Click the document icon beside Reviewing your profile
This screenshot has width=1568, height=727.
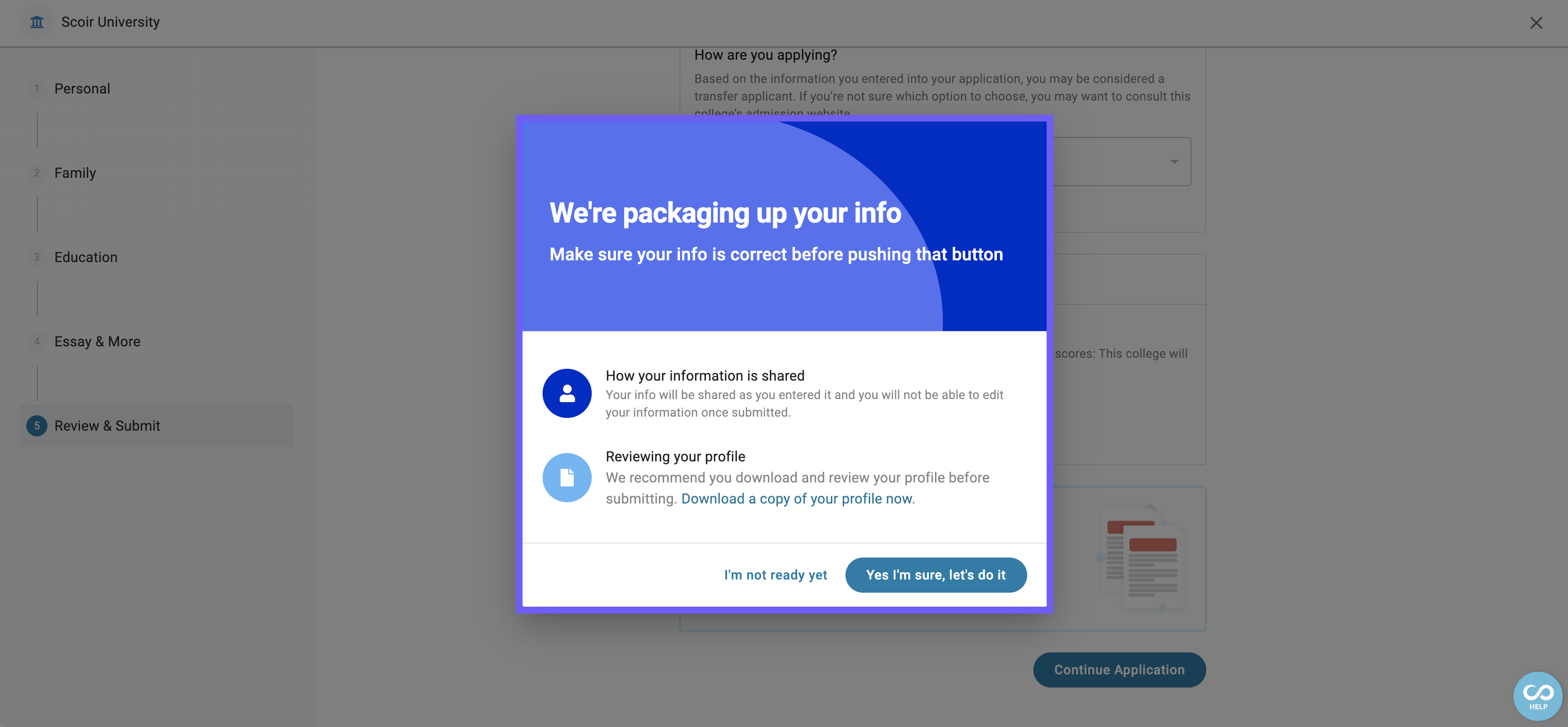(567, 477)
